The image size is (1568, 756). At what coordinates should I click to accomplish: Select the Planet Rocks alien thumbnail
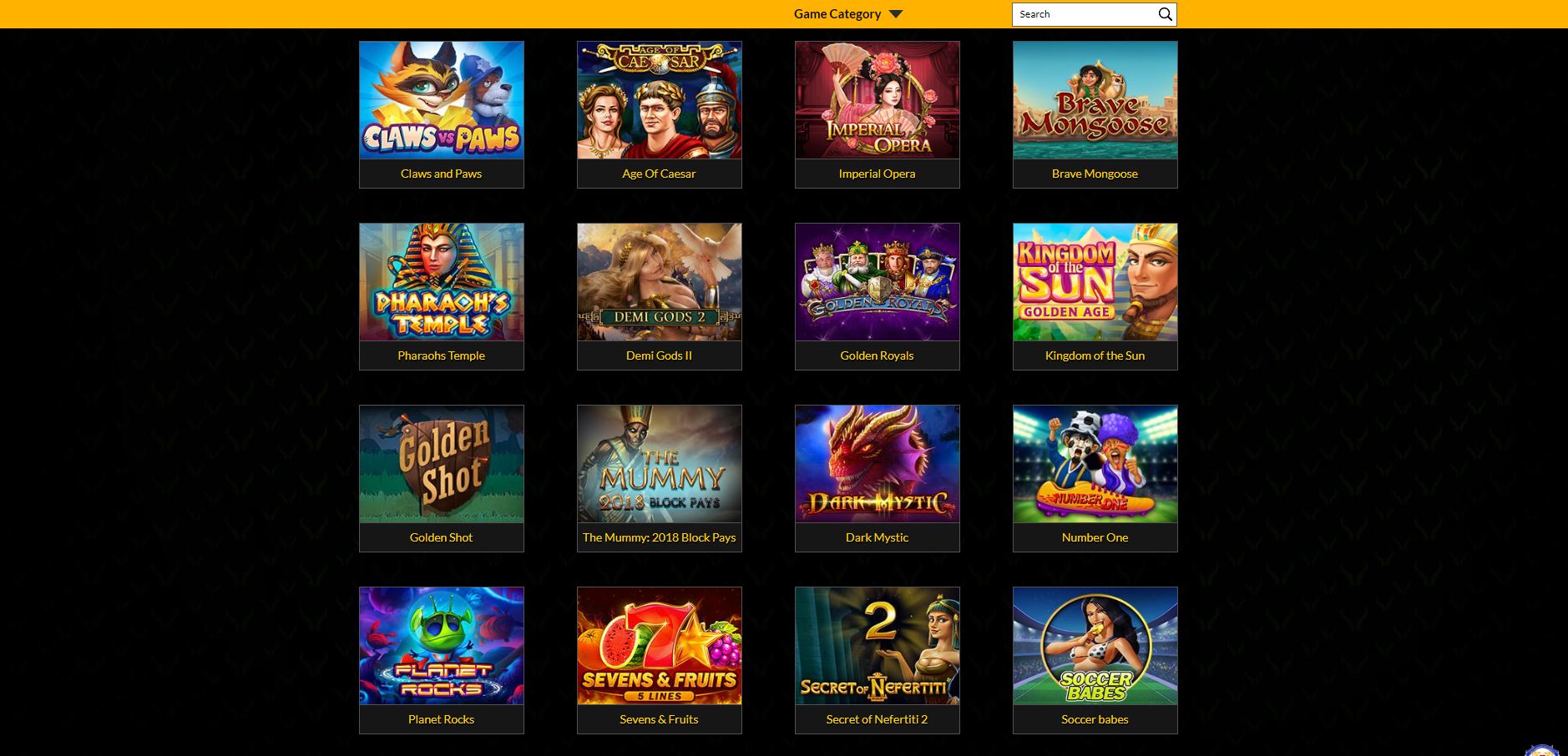coord(442,646)
